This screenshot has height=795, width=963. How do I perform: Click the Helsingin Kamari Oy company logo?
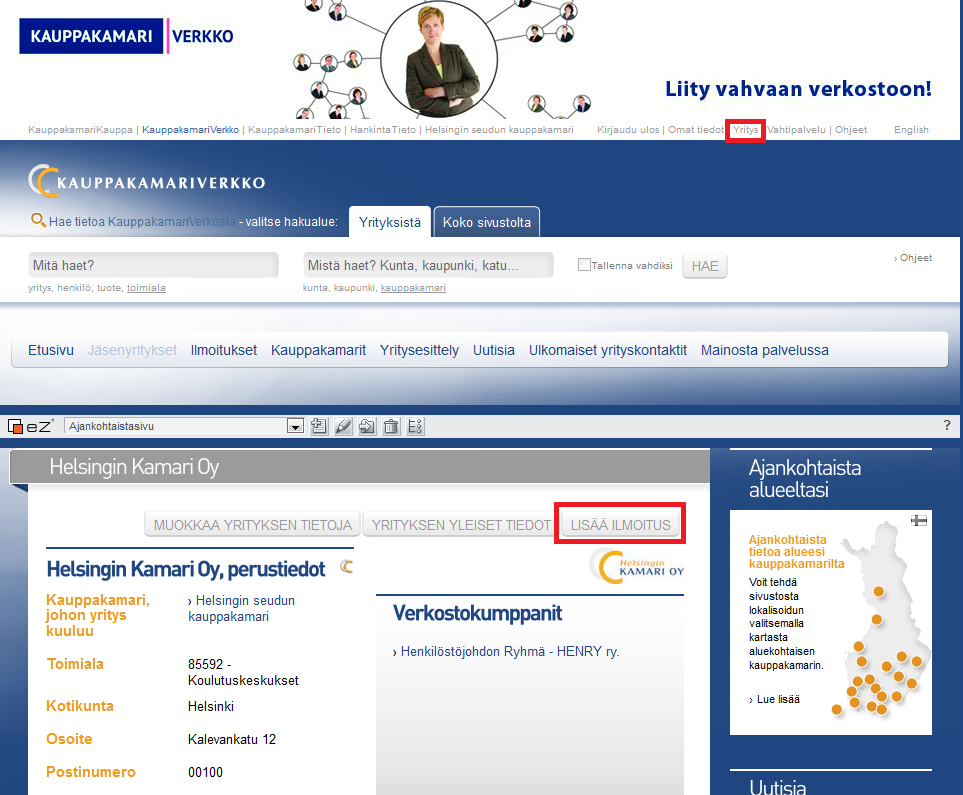(637, 566)
